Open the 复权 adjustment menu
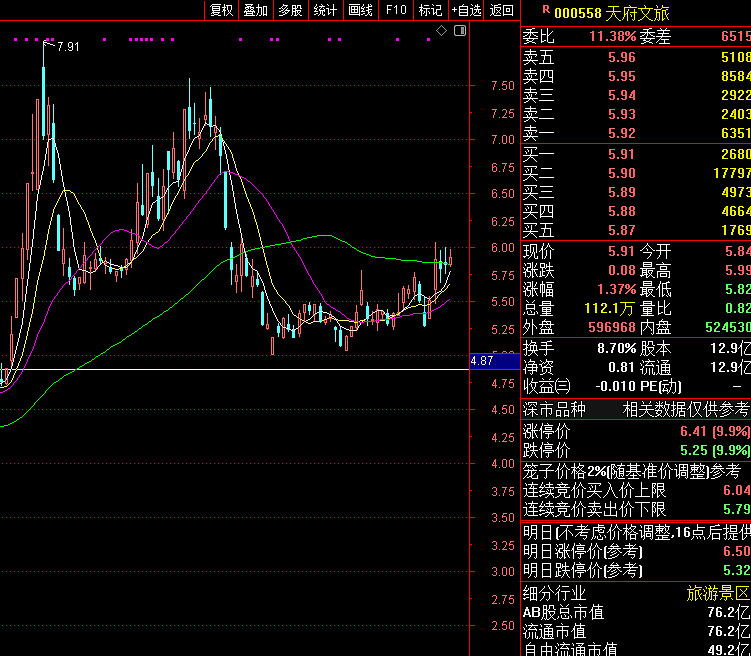The image size is (751, 656). [220, 10]
